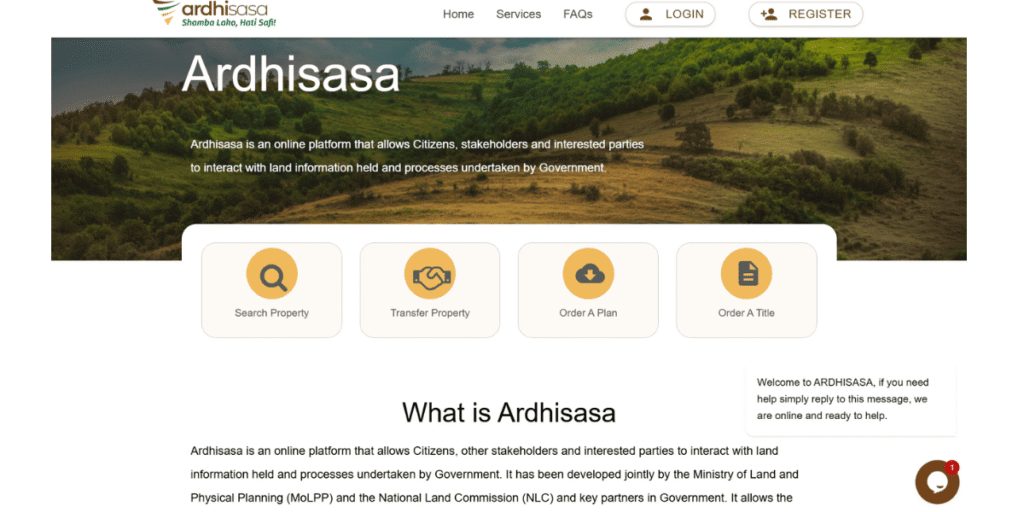Open the FAQs page
The width and height of the screenshot is (1024, 512).
pyautogui.click(x=578, y=14)
